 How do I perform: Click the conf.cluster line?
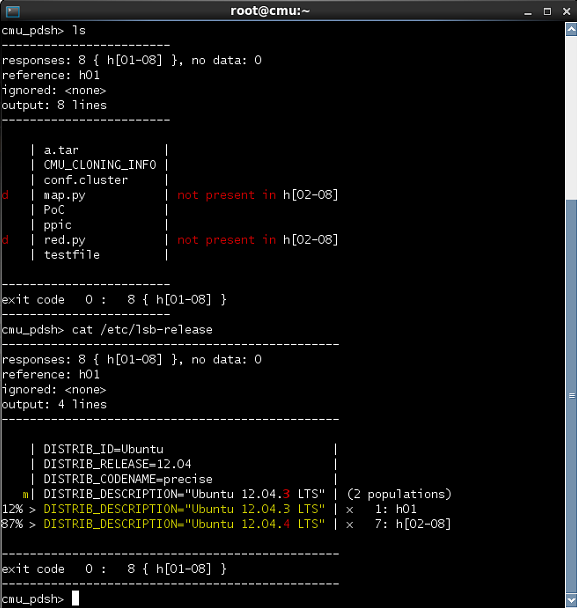tap(85, 180)
